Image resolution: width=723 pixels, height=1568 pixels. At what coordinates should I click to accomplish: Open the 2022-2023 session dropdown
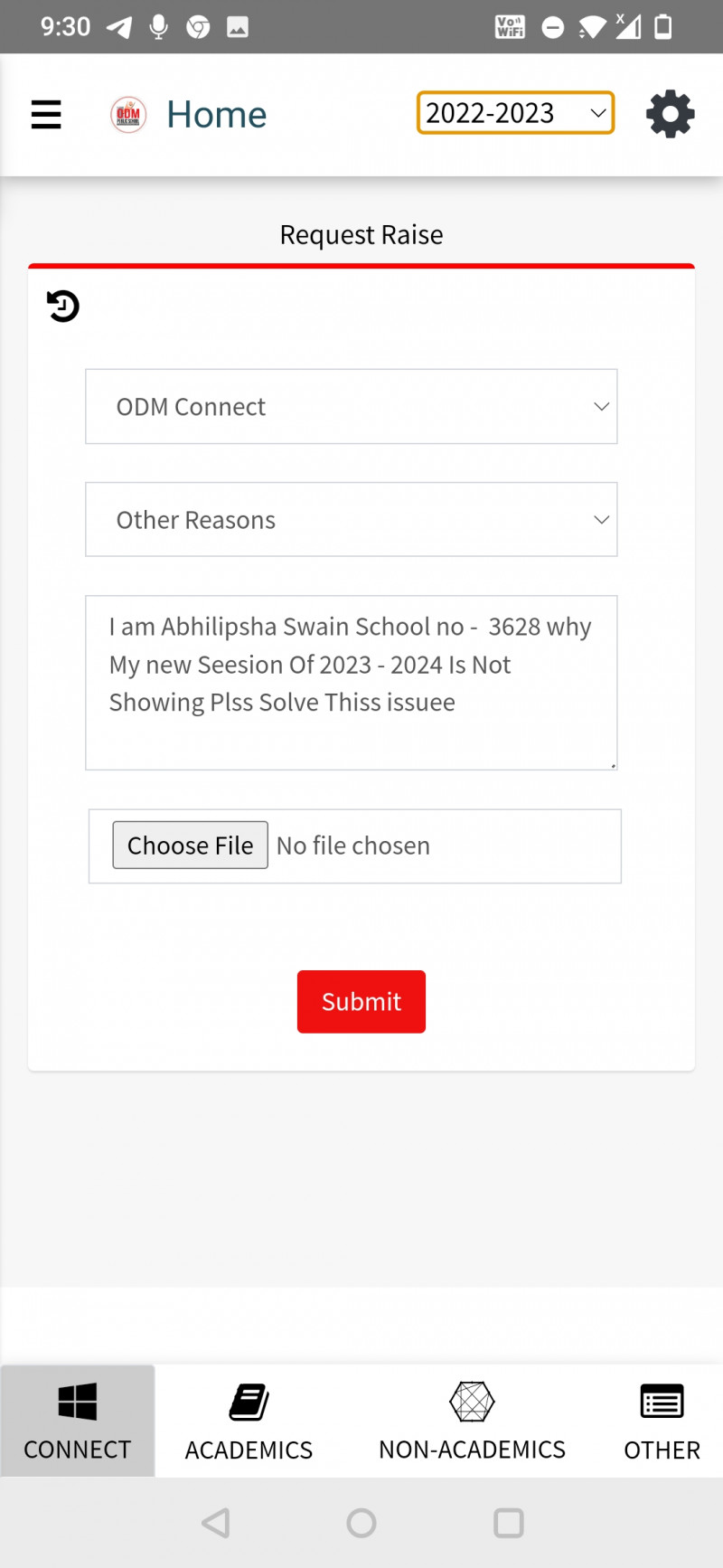click(x=515, y=113)
